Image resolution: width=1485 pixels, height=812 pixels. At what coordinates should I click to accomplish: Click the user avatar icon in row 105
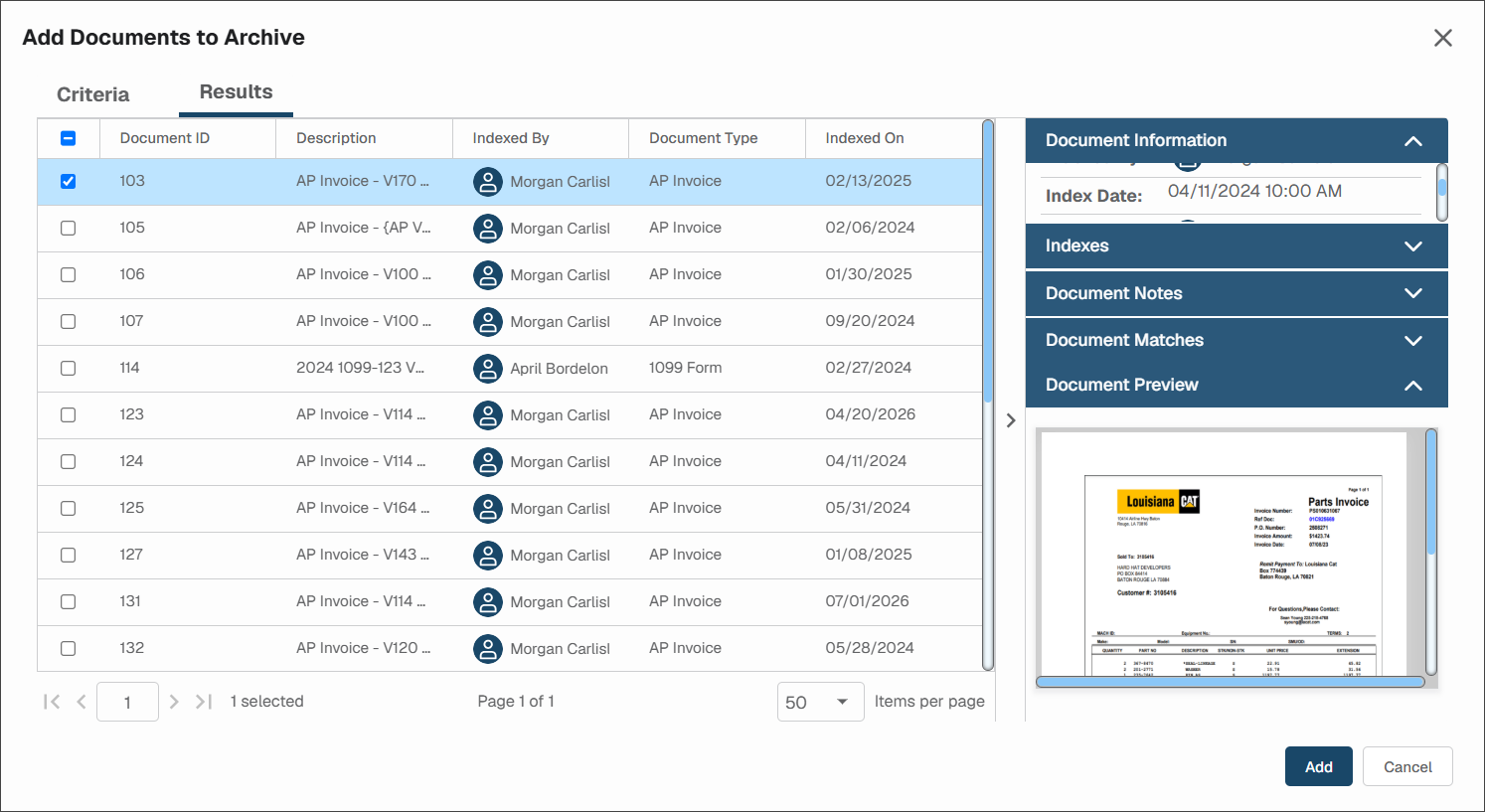487,229
